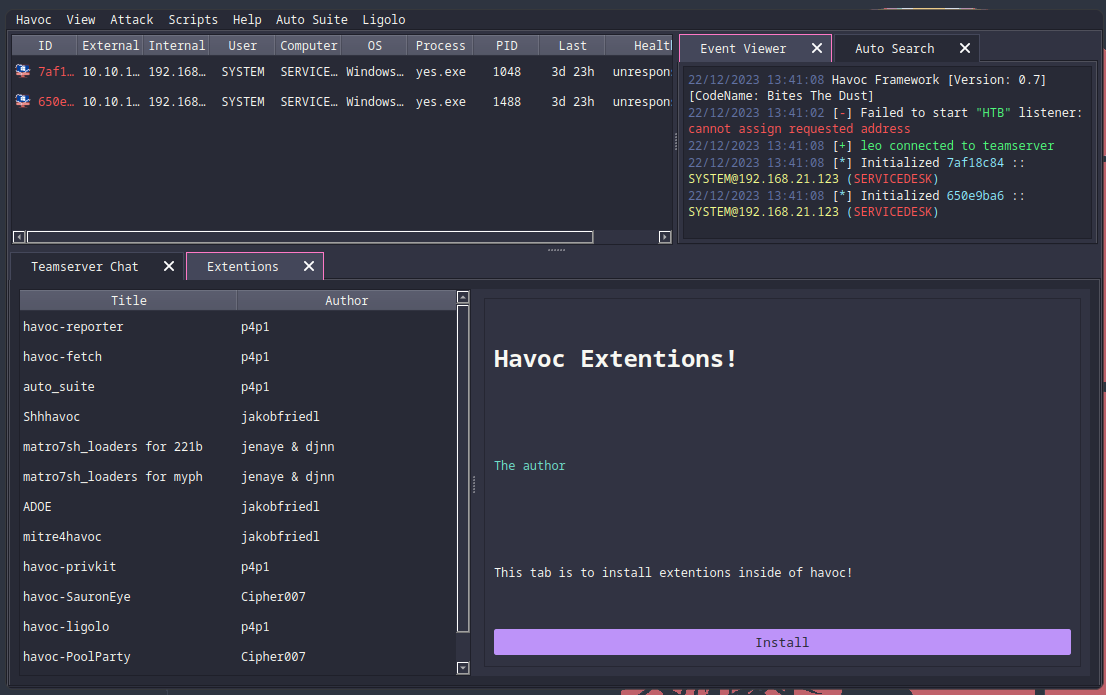
Task: Sort sessions by the PID column header
Action: pyautogui.click(x=506, y=46)
